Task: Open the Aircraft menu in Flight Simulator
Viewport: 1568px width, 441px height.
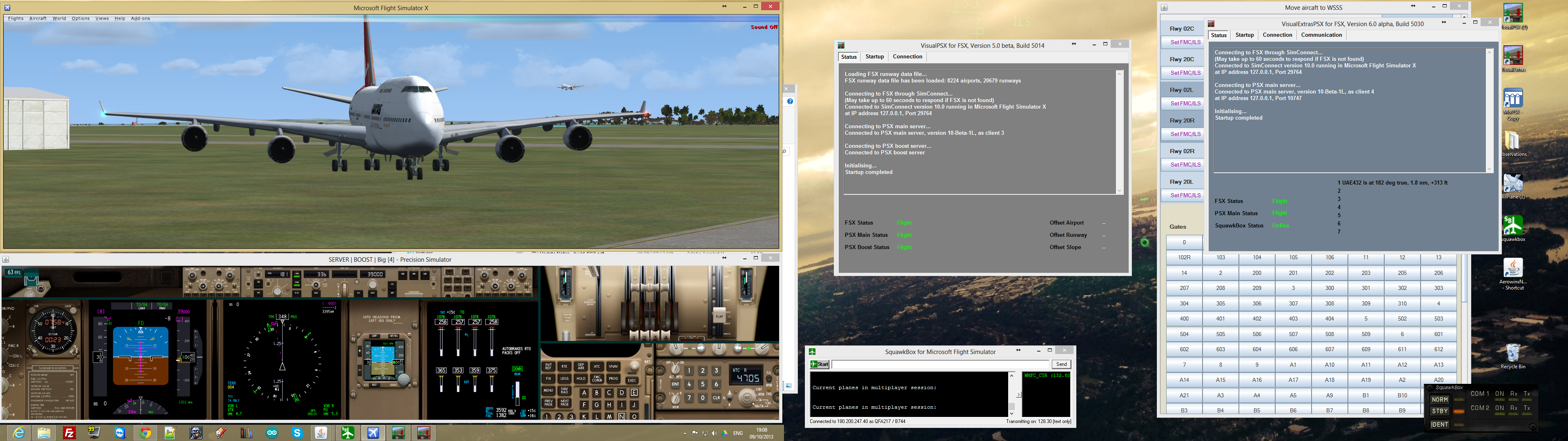Action: pos(38,18)
